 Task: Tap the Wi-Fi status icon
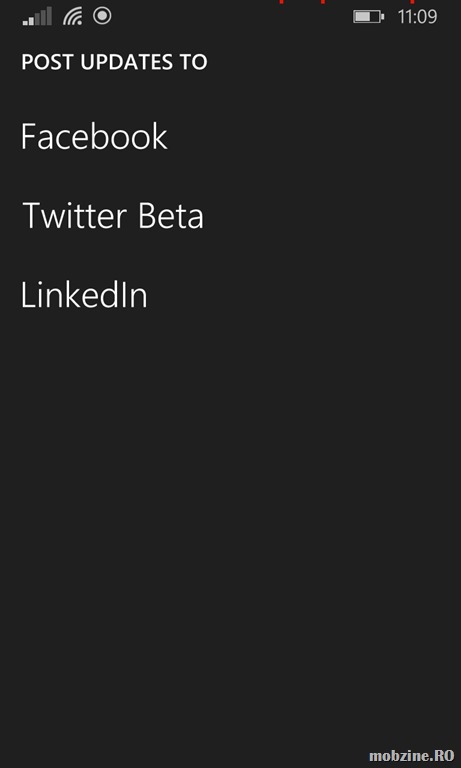(x=73, y=16)
